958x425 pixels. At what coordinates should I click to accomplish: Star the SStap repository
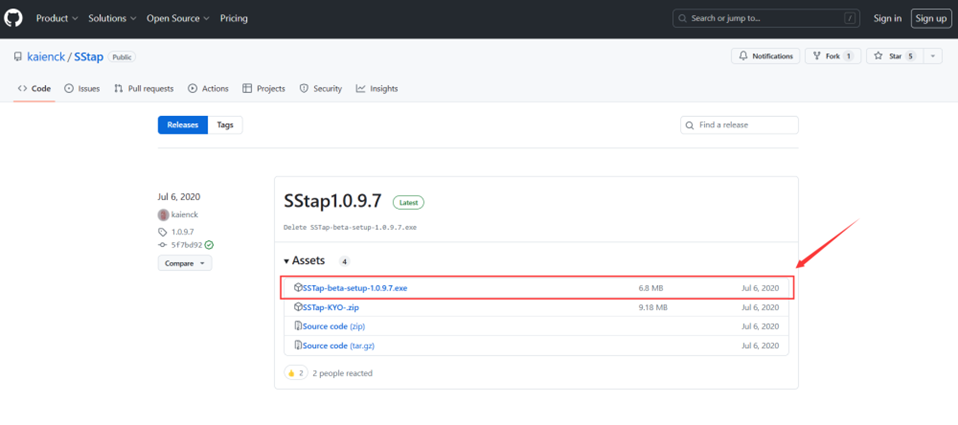pos(895,56)
